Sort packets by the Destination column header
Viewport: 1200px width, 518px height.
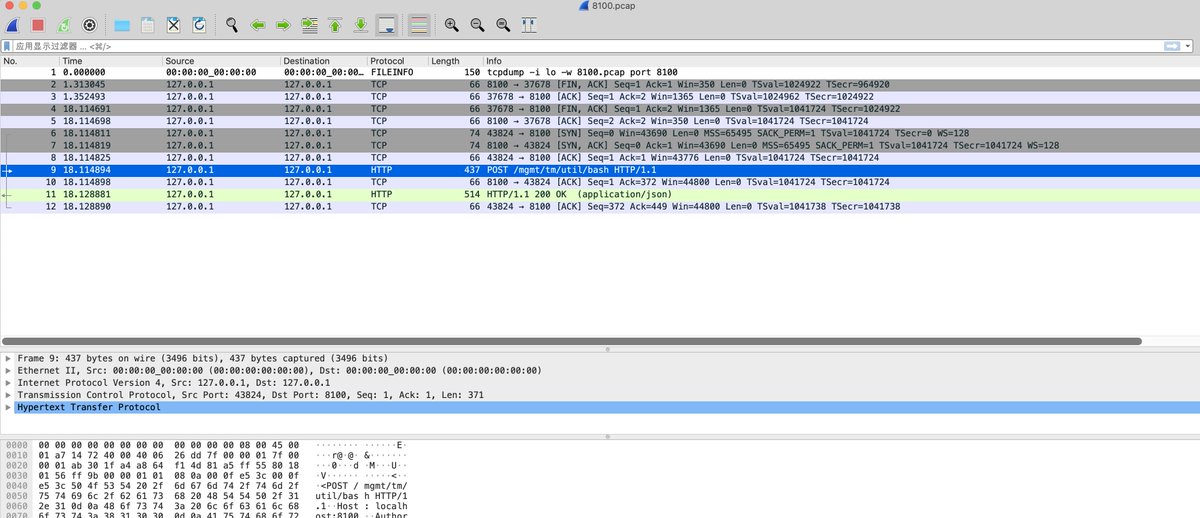[x=323, y=61]
